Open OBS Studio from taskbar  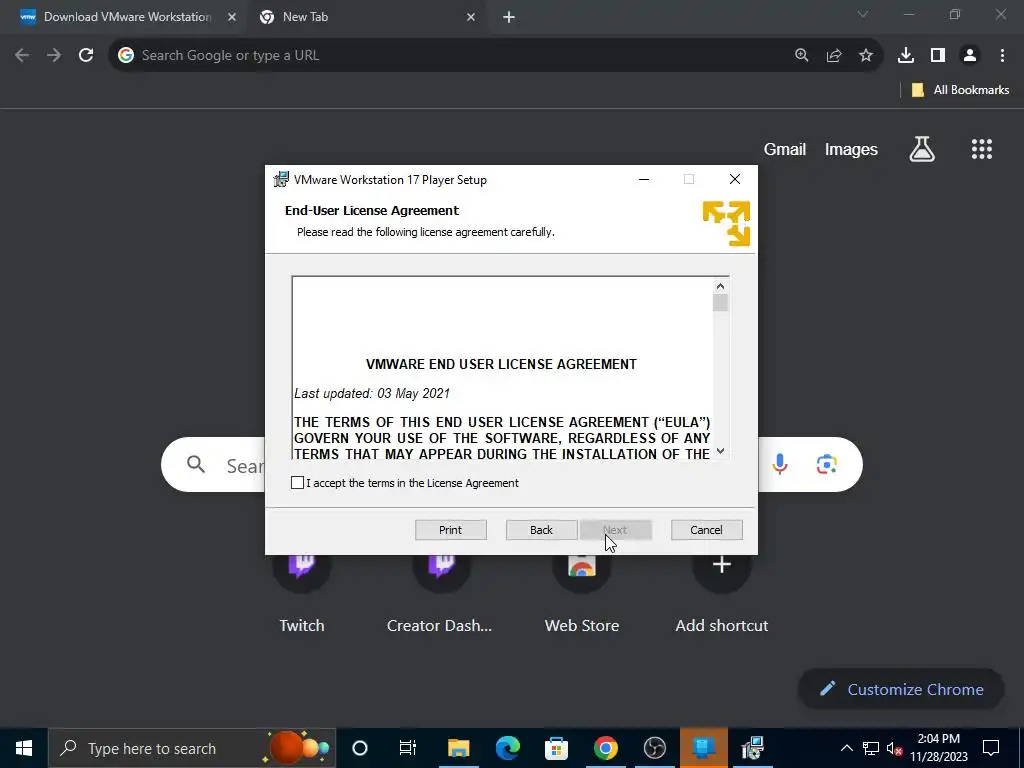(x=654, y=748)
